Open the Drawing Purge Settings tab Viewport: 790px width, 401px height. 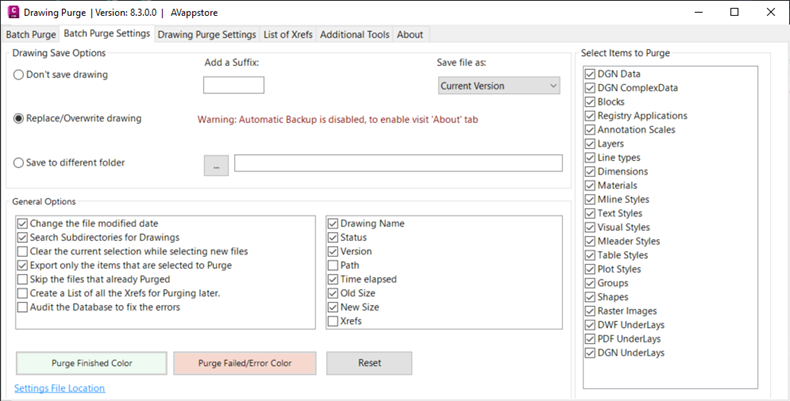(x=207, y=35)
